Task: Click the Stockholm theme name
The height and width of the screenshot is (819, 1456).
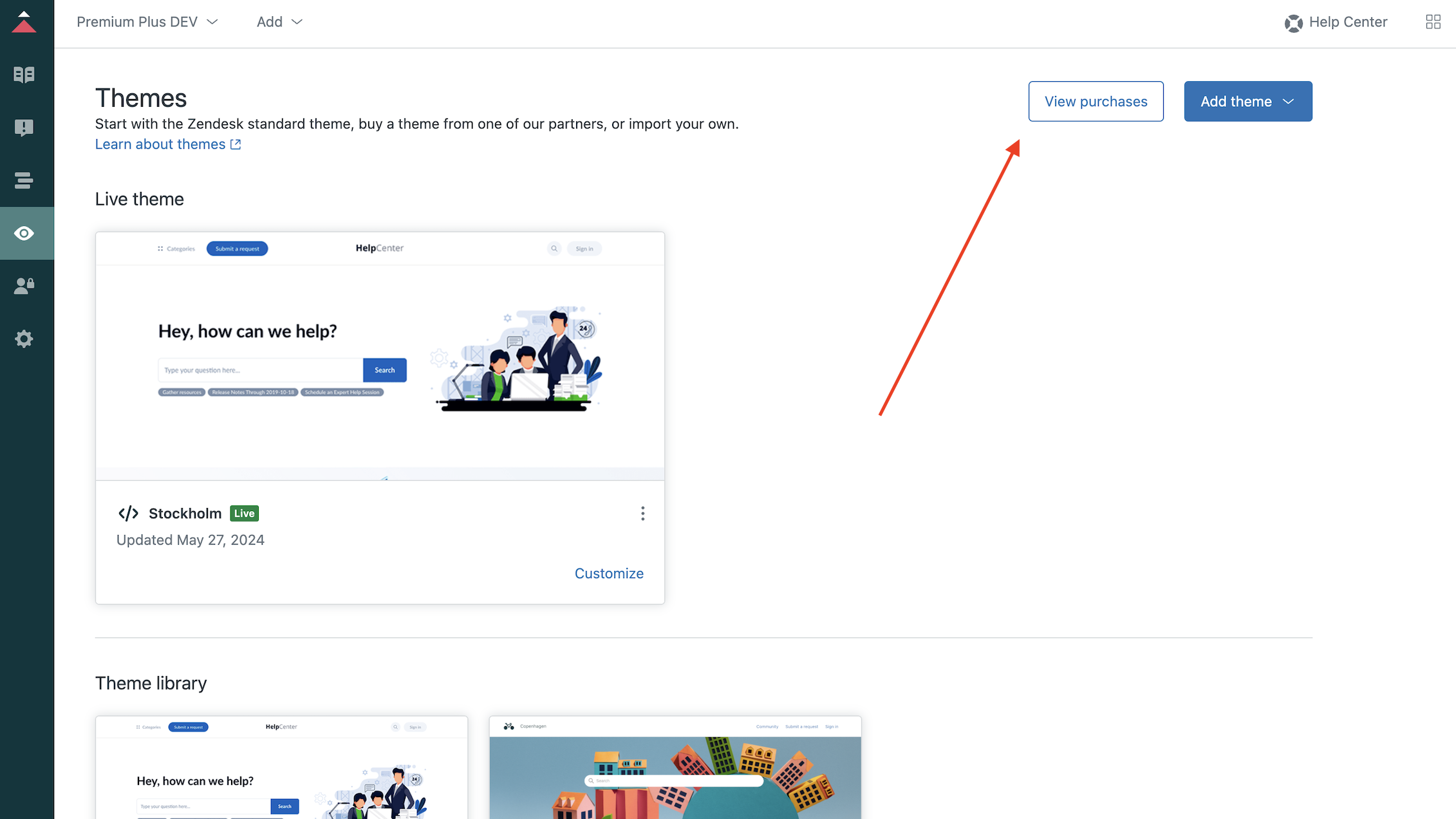Action: tap(185, 513)
